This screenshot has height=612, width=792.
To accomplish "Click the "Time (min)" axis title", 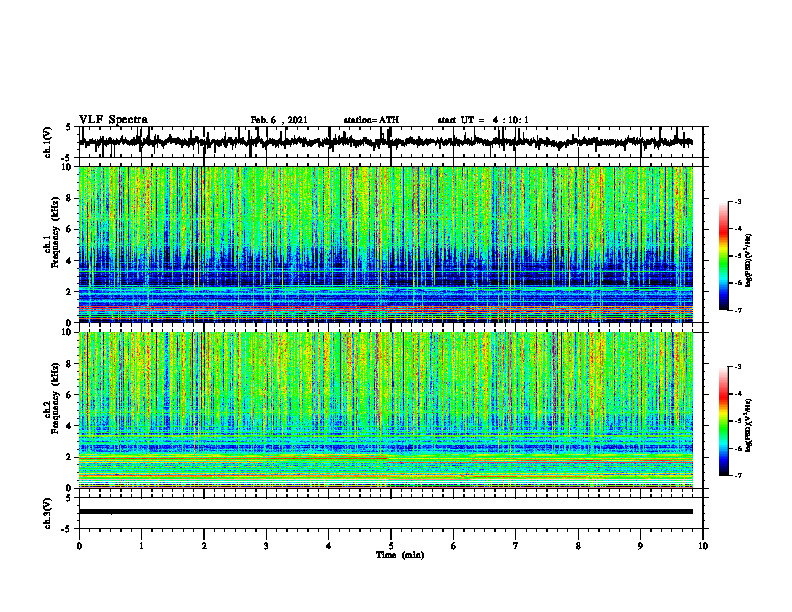I will 400,555.
